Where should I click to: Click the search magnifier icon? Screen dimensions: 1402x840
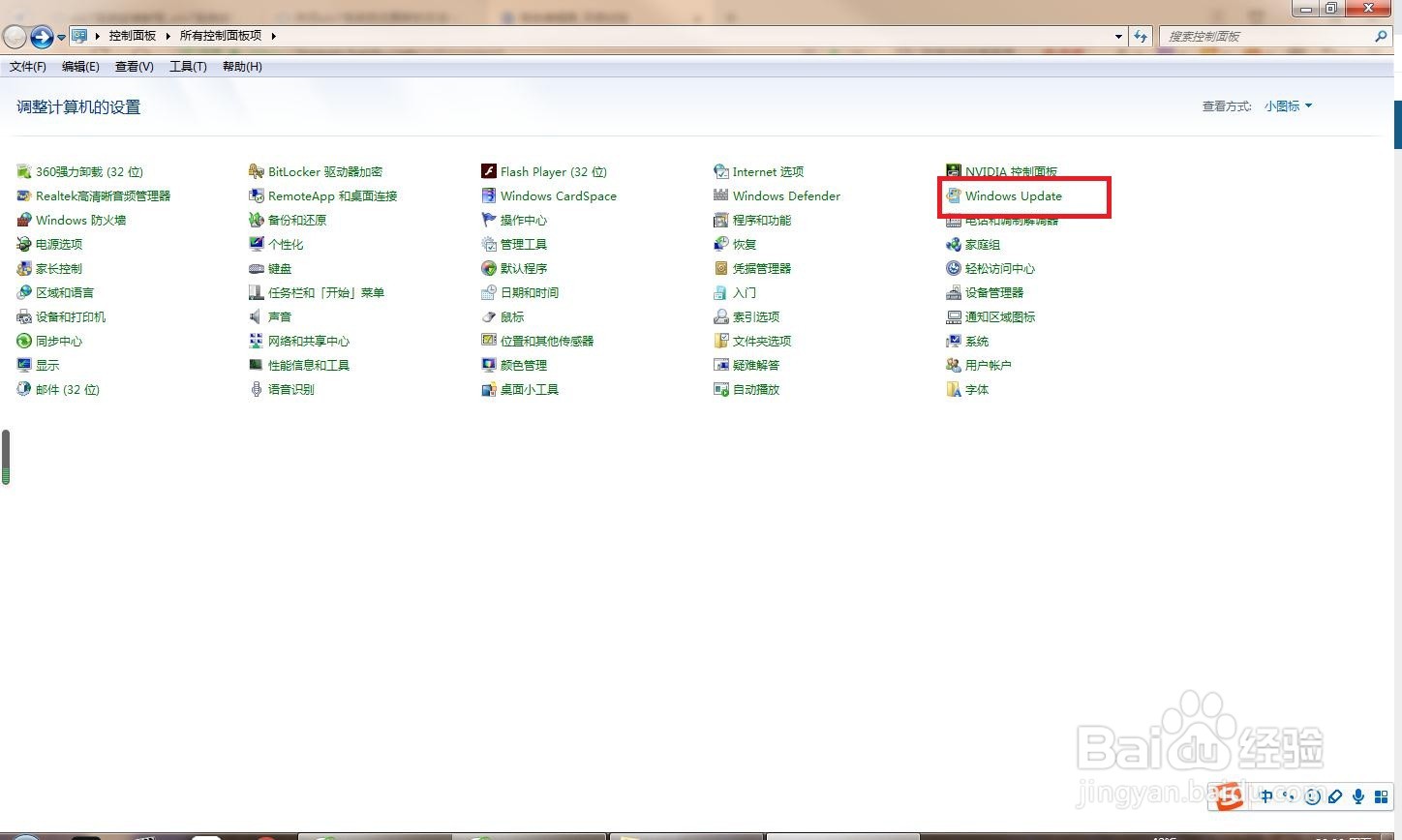pyautogui.click(x=1382, y=36)
